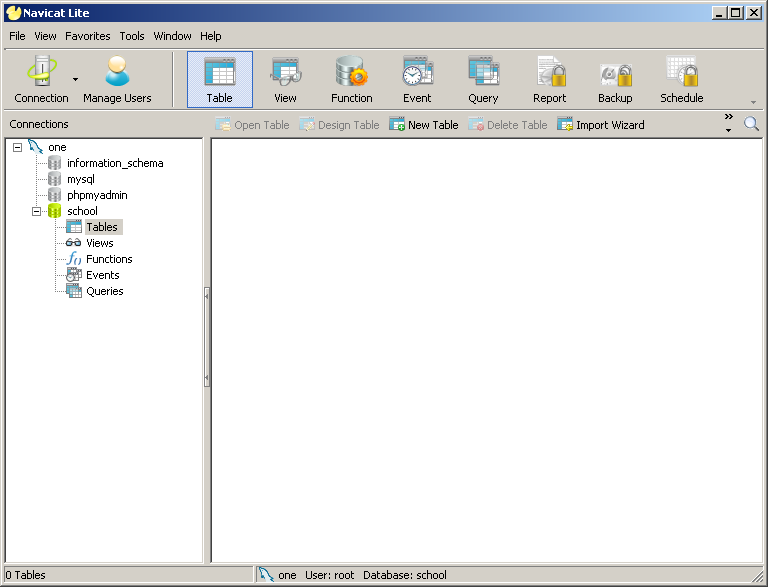
Task: Open the Event toolbar icon
Action: pyautogui.click(x=417, y=79)
